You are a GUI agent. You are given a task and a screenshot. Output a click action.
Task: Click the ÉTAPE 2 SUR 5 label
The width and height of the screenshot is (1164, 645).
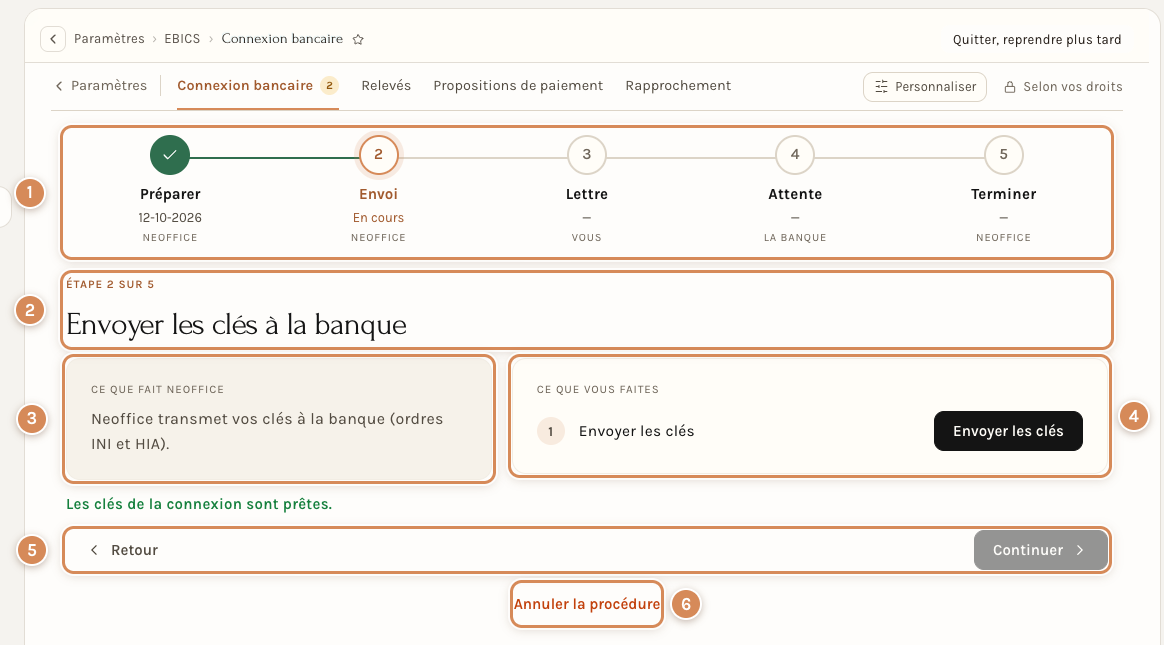(110, 284)
